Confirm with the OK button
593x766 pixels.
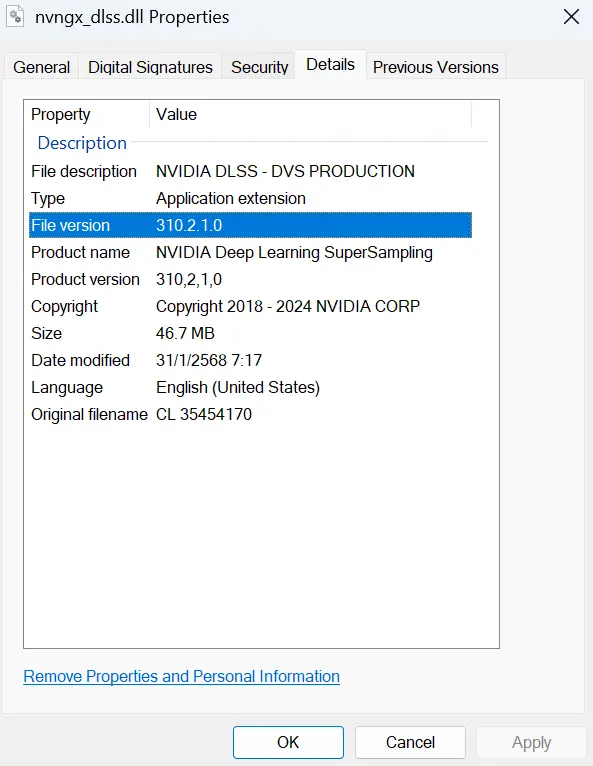288,742
